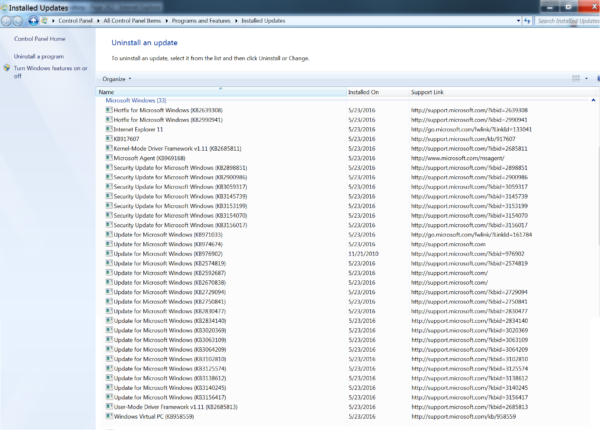
Task: Click icon of Security Update KB2898851
Action: click(109, 167)
